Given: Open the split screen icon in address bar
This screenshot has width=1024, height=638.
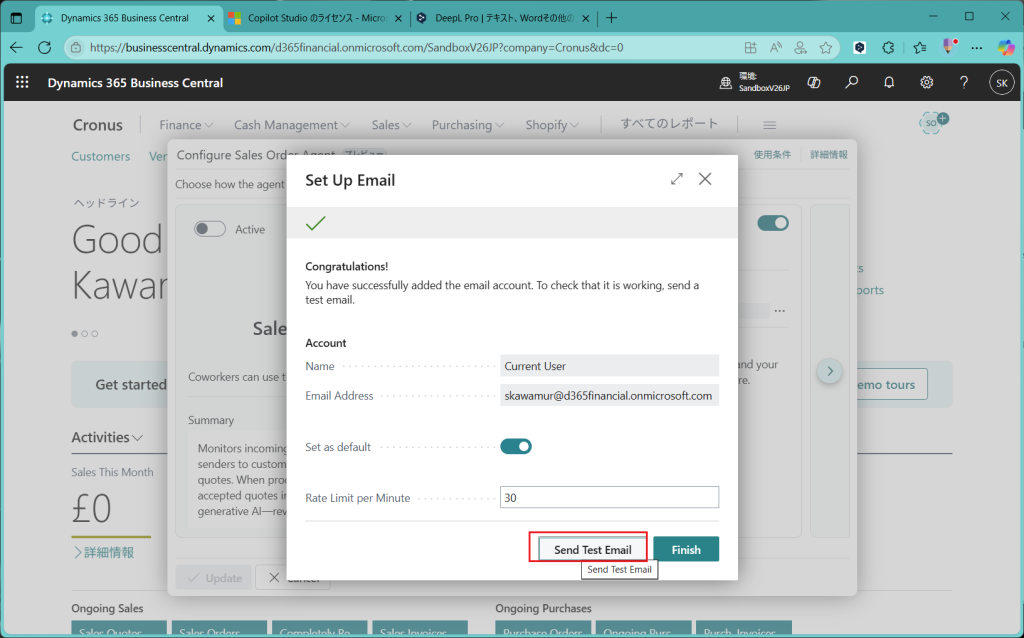Looking at the screenshot, I should pos(750,48).
